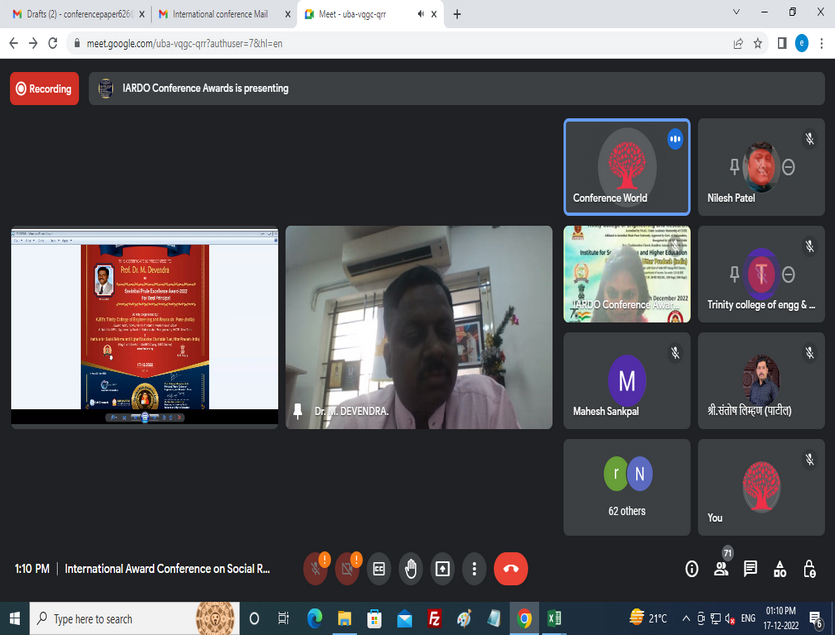Go back in the browser

point(14,44)
